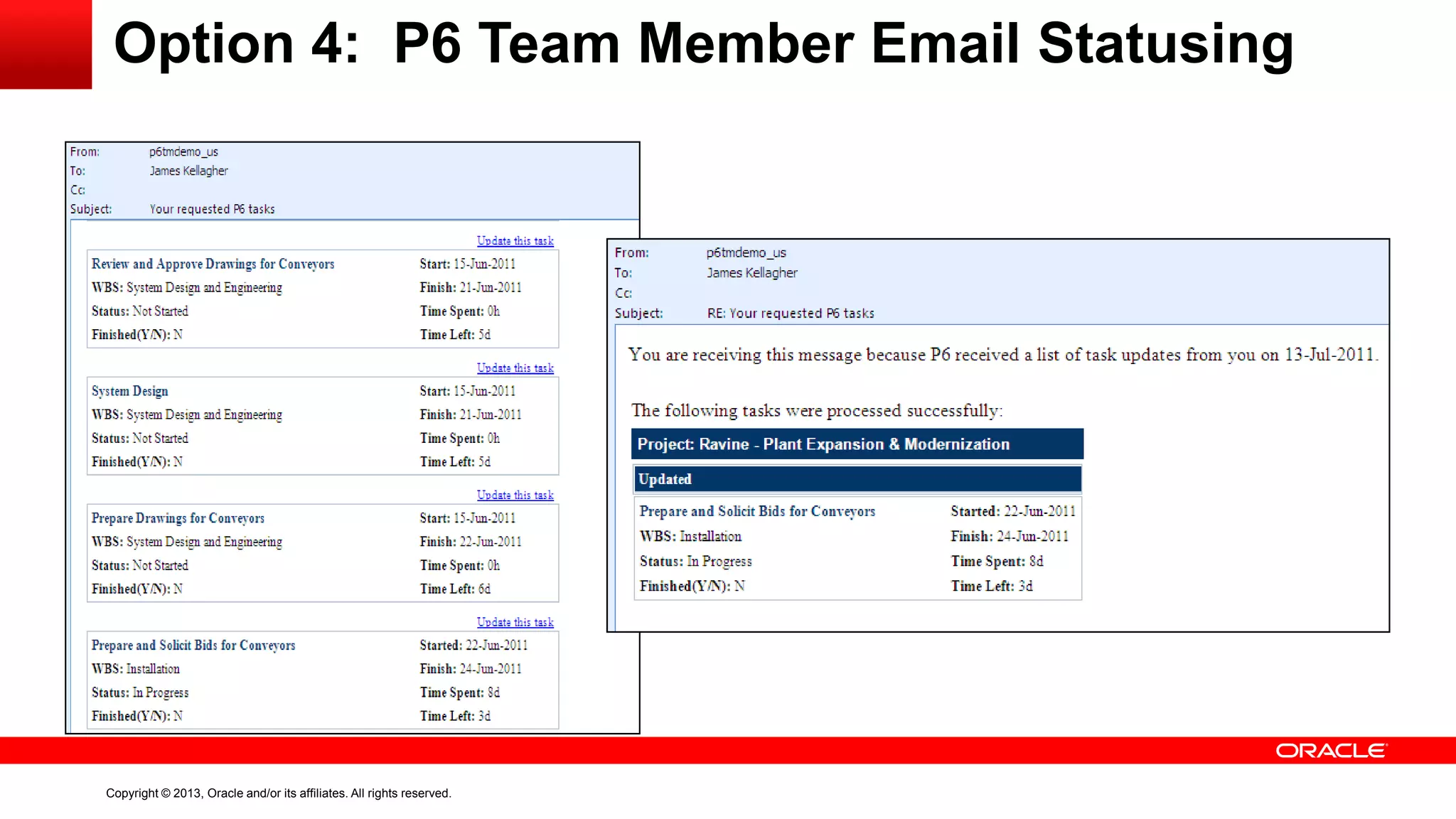The height and width of the screenshot is (819, 1456).
Task: Click the 'Updated' section header bar
Action: pyautogui.click(x=857, y=479)
